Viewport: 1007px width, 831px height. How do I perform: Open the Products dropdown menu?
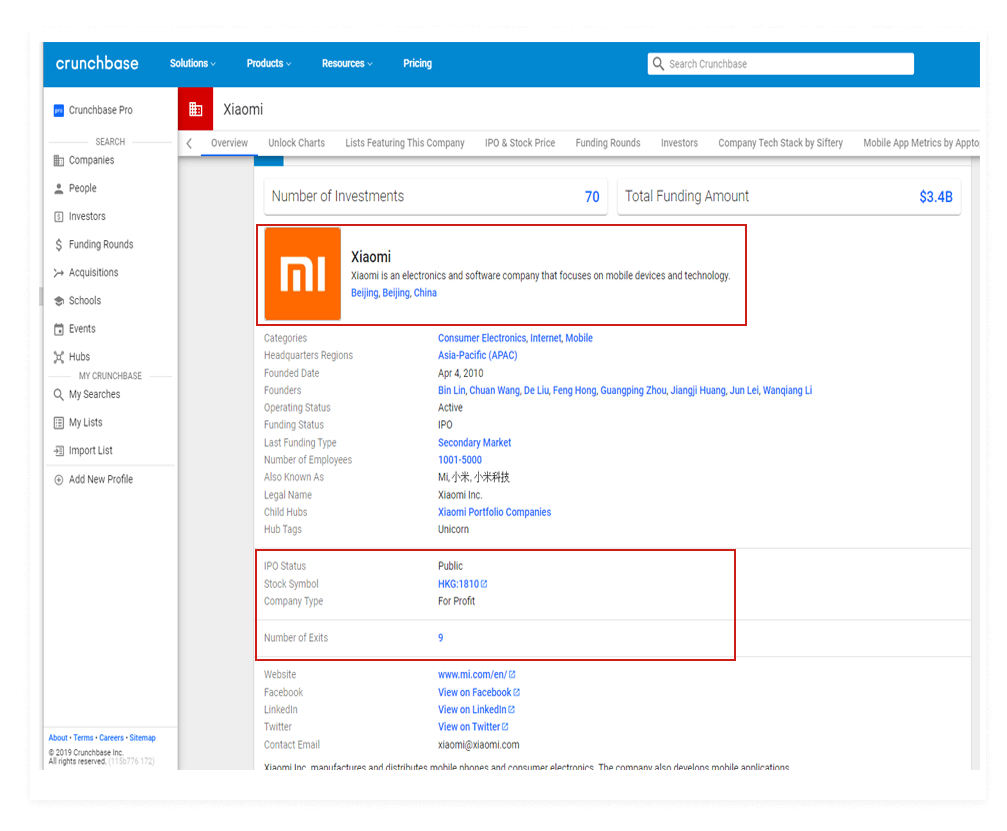click(x=268, y=63)
